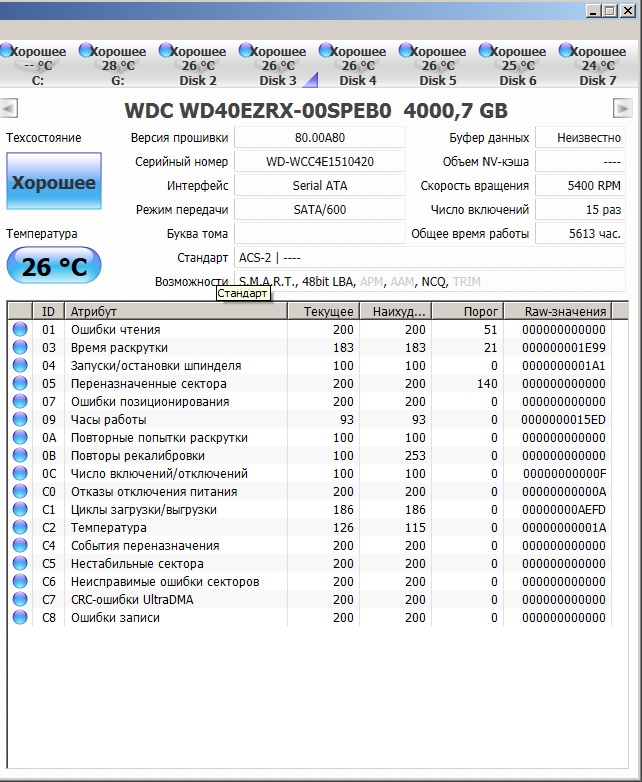Click status icon for CRC-ошибки UltraDMA row
The height and width of the screenshot is (782, 642).
[x=20, y=599]
